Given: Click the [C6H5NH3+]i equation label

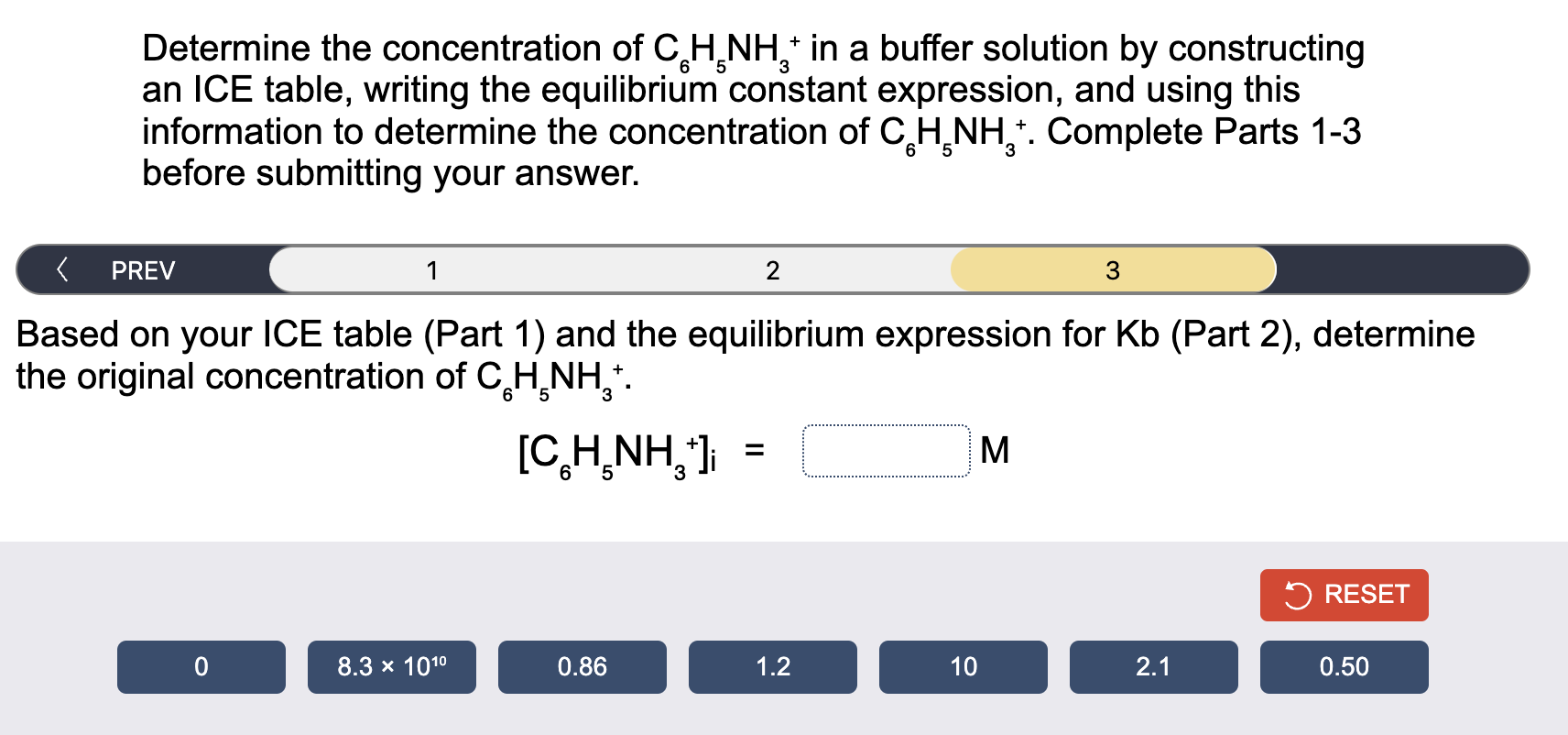Looking at the screenshot, I should coord(614,452).
